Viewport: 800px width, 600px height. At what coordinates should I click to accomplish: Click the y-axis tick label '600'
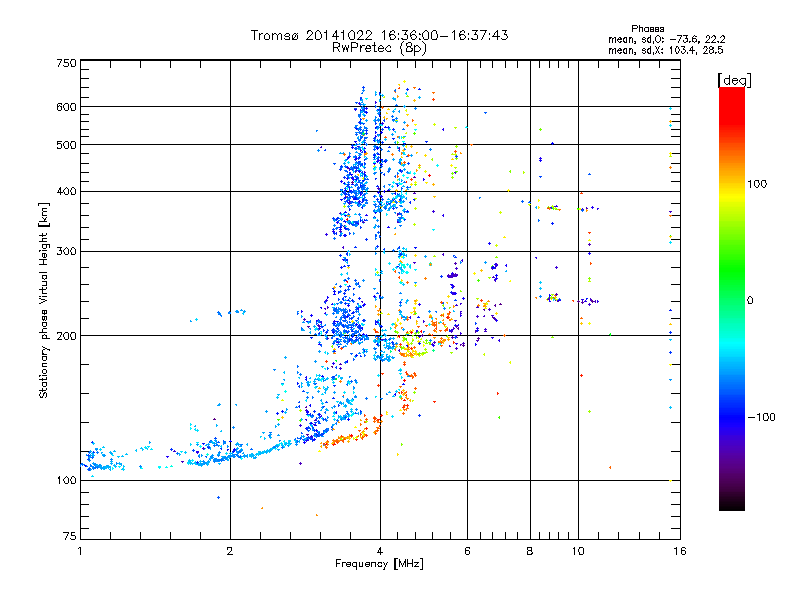66,107
